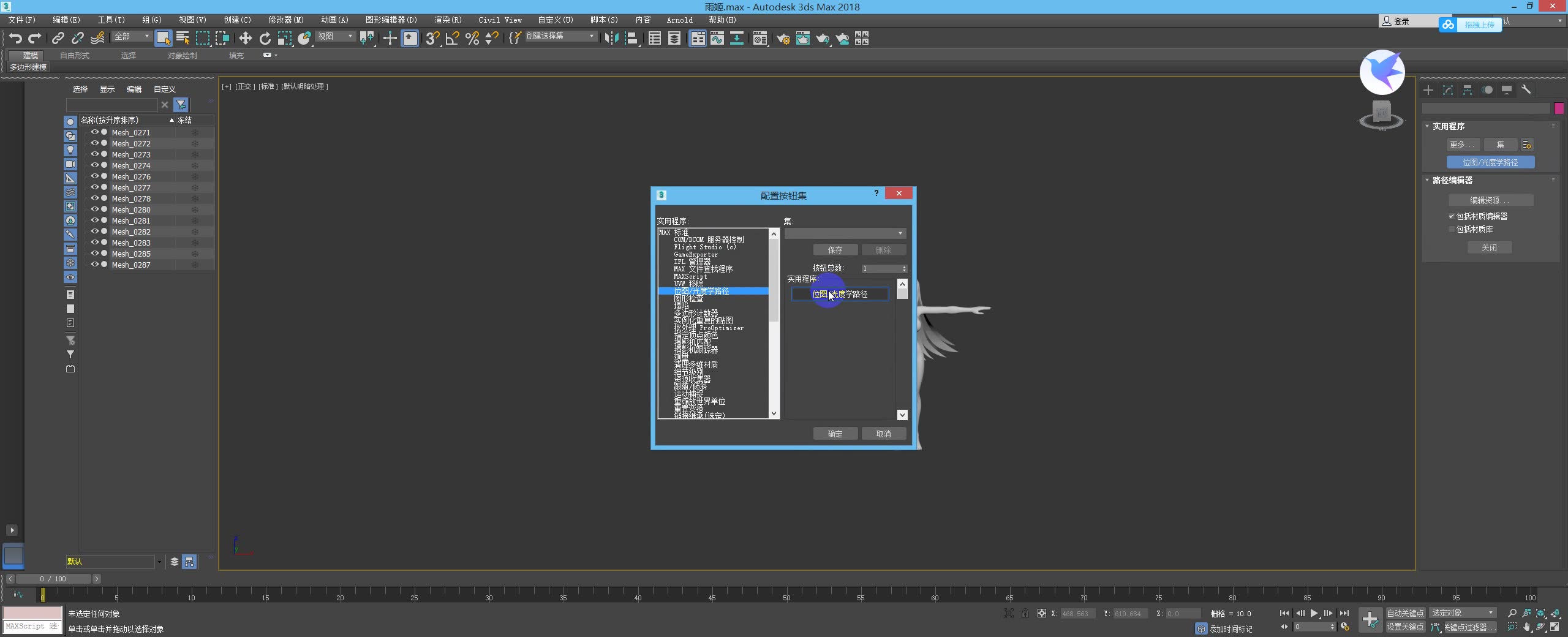Switch to the 自由形式 ribbon tab

pyautogui.click(x=74, y=55)
